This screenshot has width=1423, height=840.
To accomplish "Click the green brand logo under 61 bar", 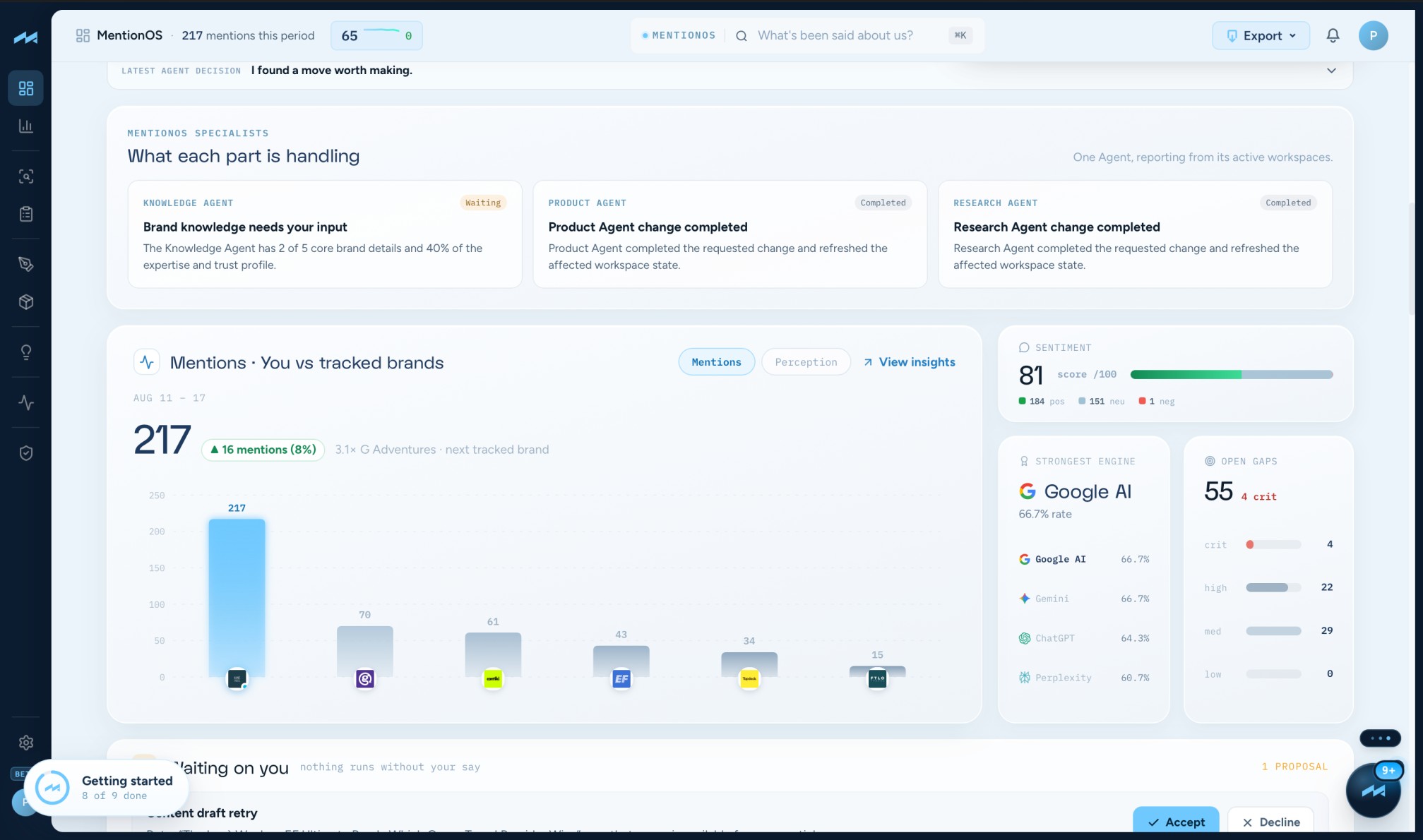I will pyautogui.click(x=493, y=679).
